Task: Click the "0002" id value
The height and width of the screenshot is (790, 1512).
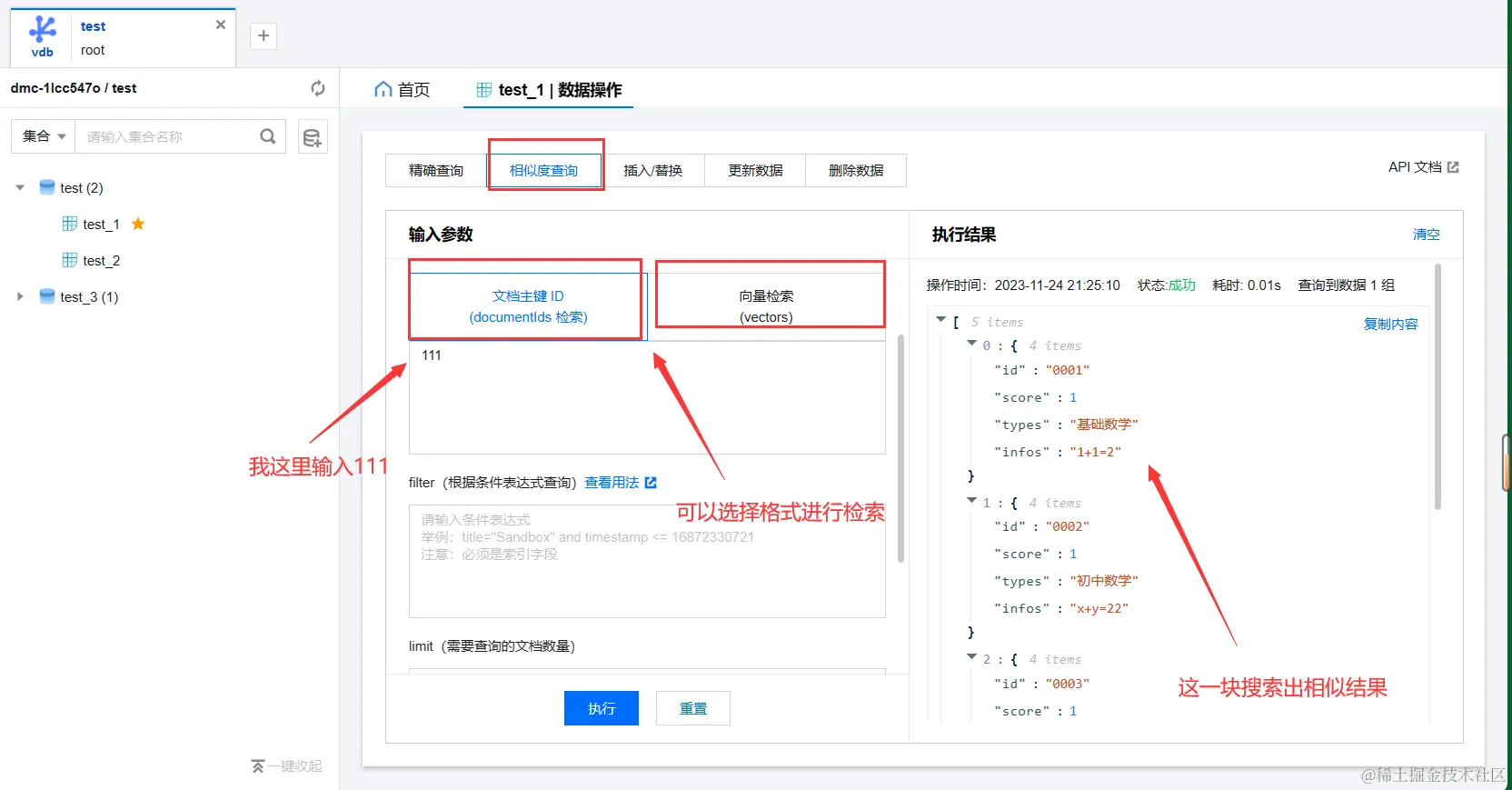Action: click(x=1067, y=526)
